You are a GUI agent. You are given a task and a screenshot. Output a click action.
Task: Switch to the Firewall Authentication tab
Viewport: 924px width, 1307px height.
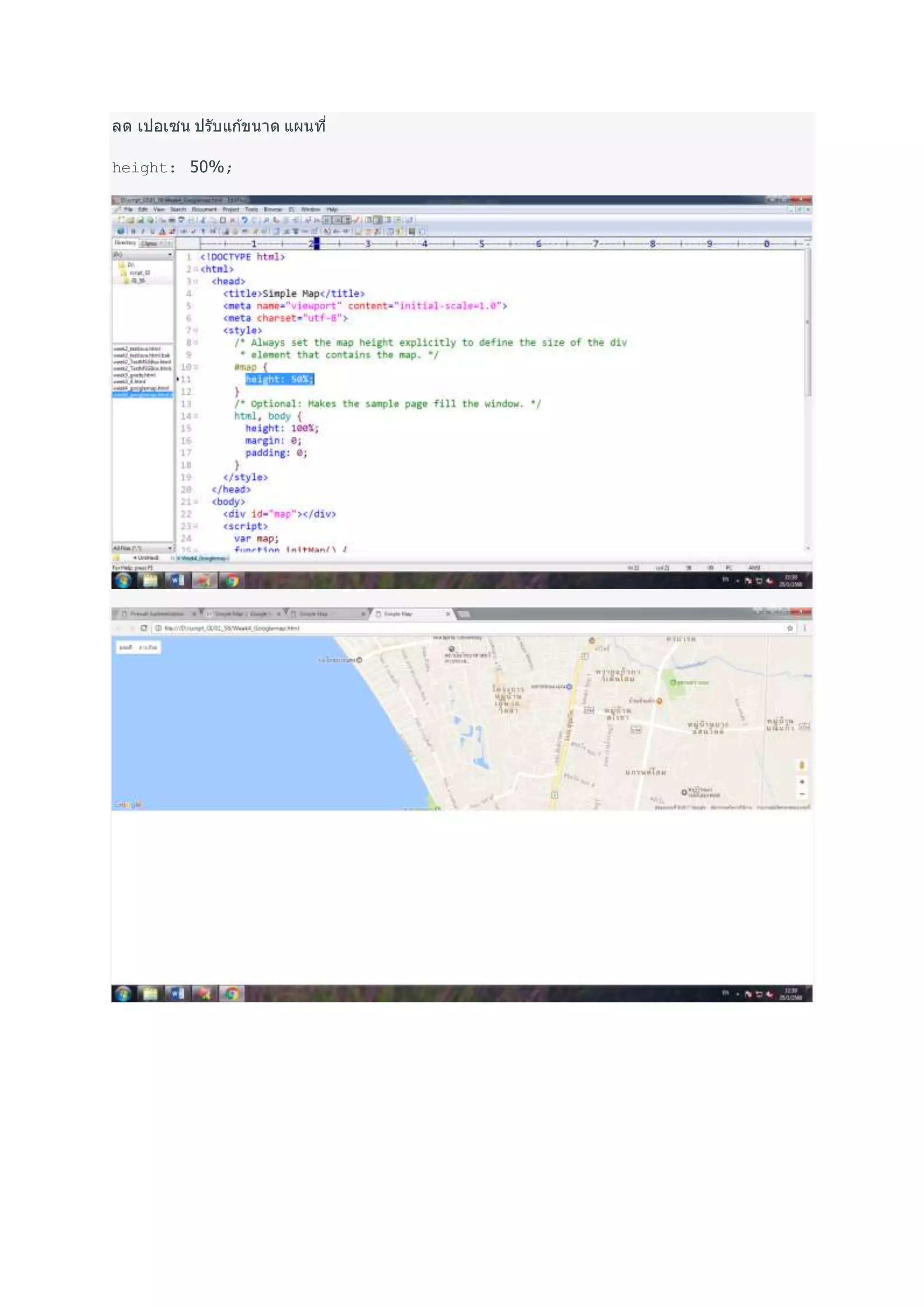click(x=157, y=614)
